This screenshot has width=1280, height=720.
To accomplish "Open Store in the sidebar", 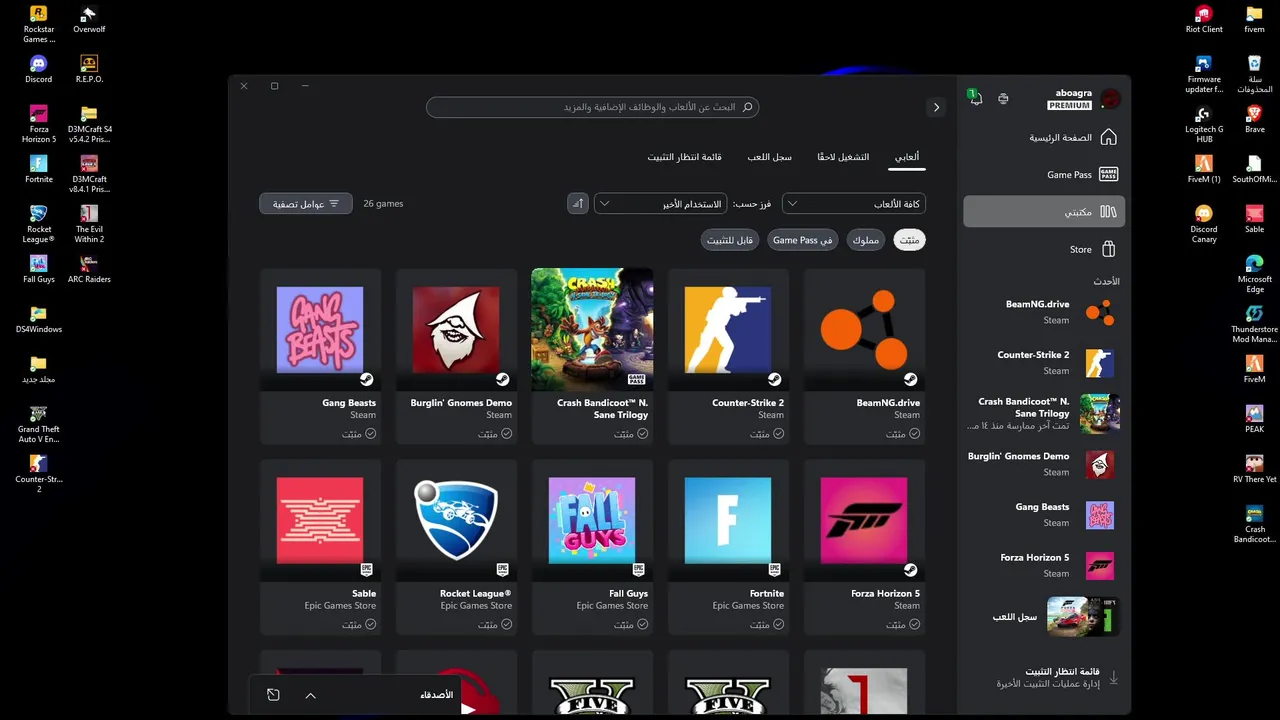I will pos(1043,249).
